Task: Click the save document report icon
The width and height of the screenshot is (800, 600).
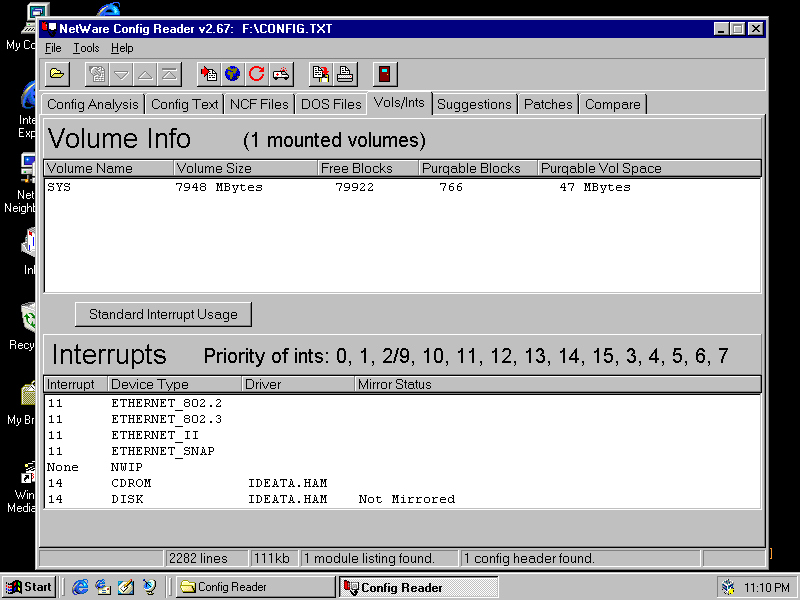Action: (321, 74)
